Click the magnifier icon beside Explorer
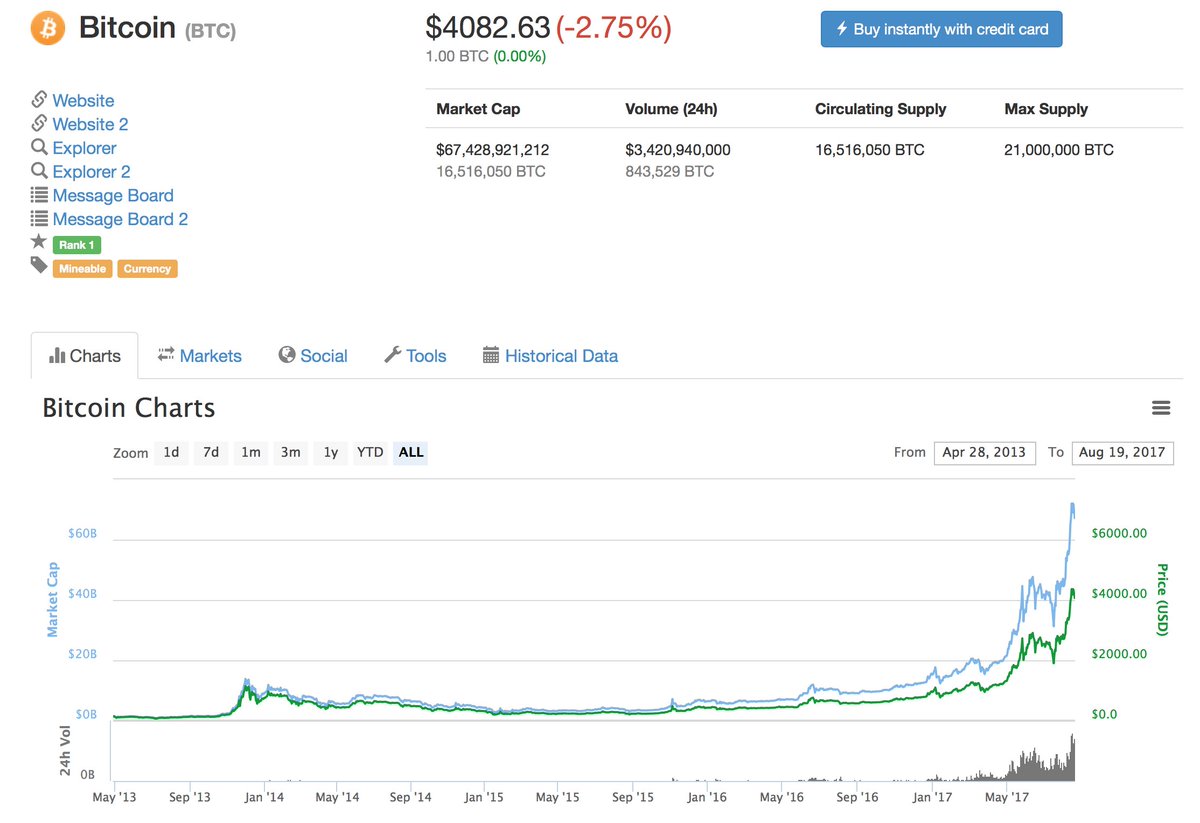The image size is (1200, 823). pyautogui.click(x=39, y=147)
